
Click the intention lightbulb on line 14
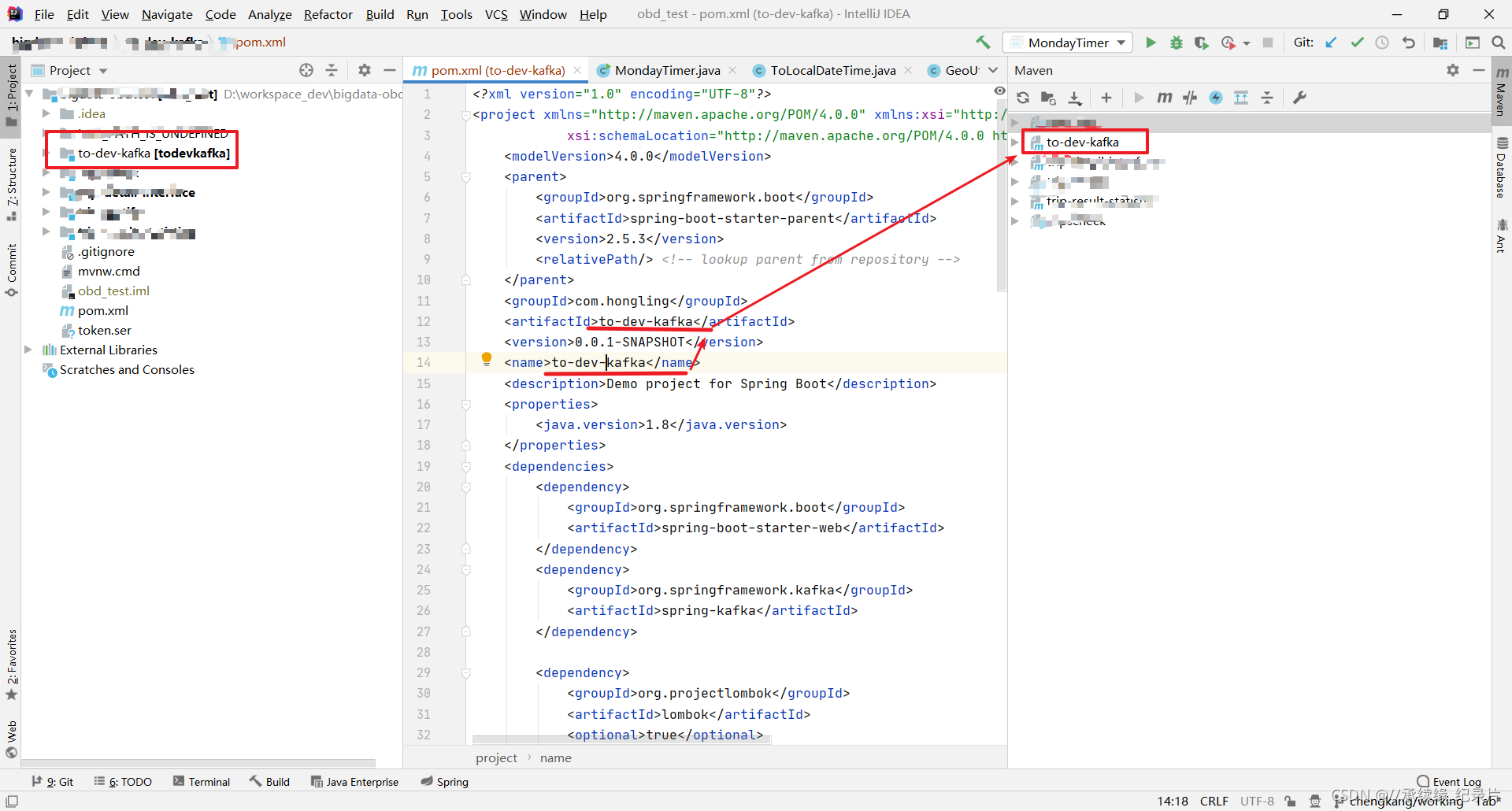(487, 360)
